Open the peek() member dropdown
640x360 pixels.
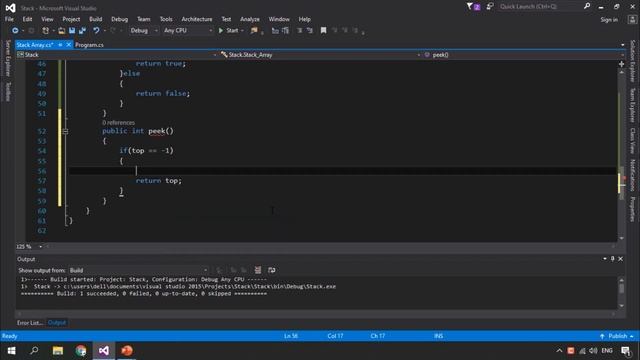pyautogui.click(x=524, y=55)
